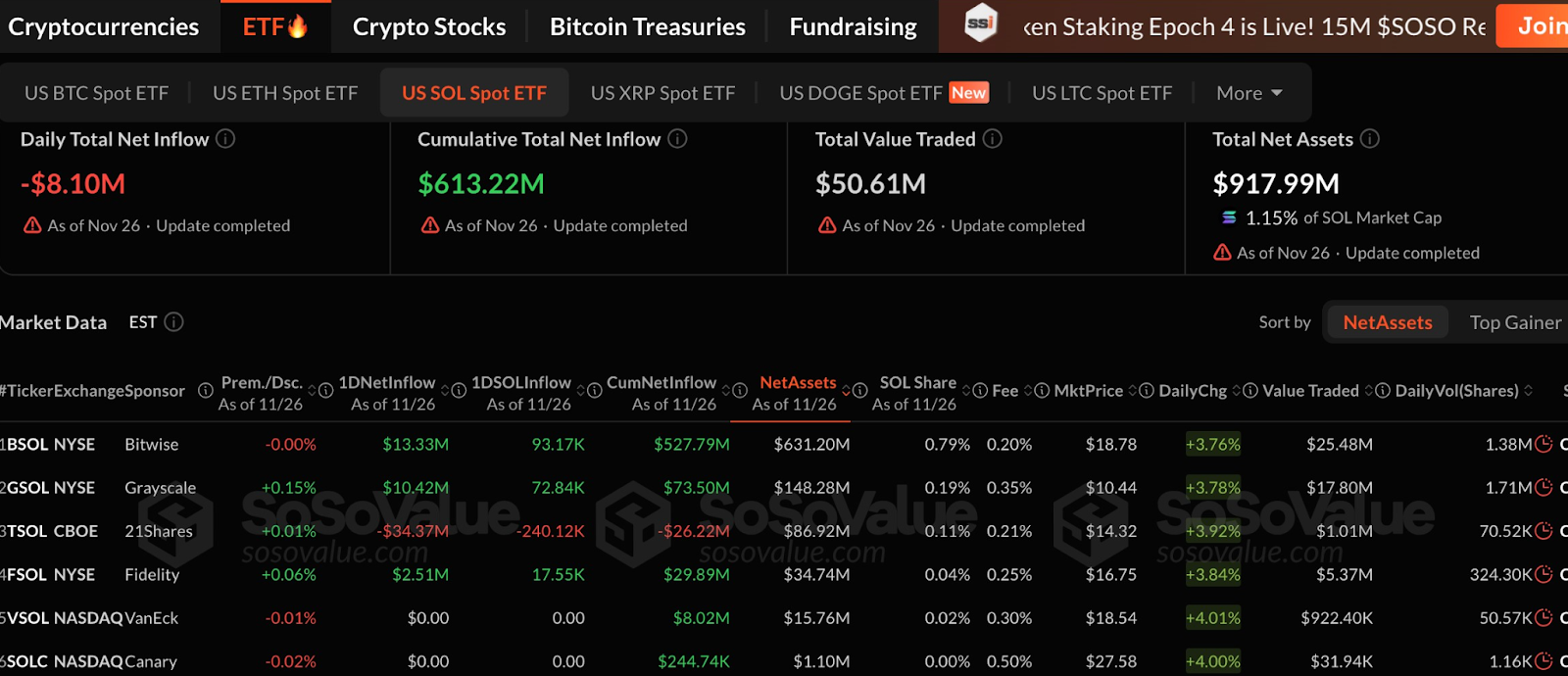Screen dimensions: 1568x676
Task: Click the Value Traded column header
Action: [1310, 391]
